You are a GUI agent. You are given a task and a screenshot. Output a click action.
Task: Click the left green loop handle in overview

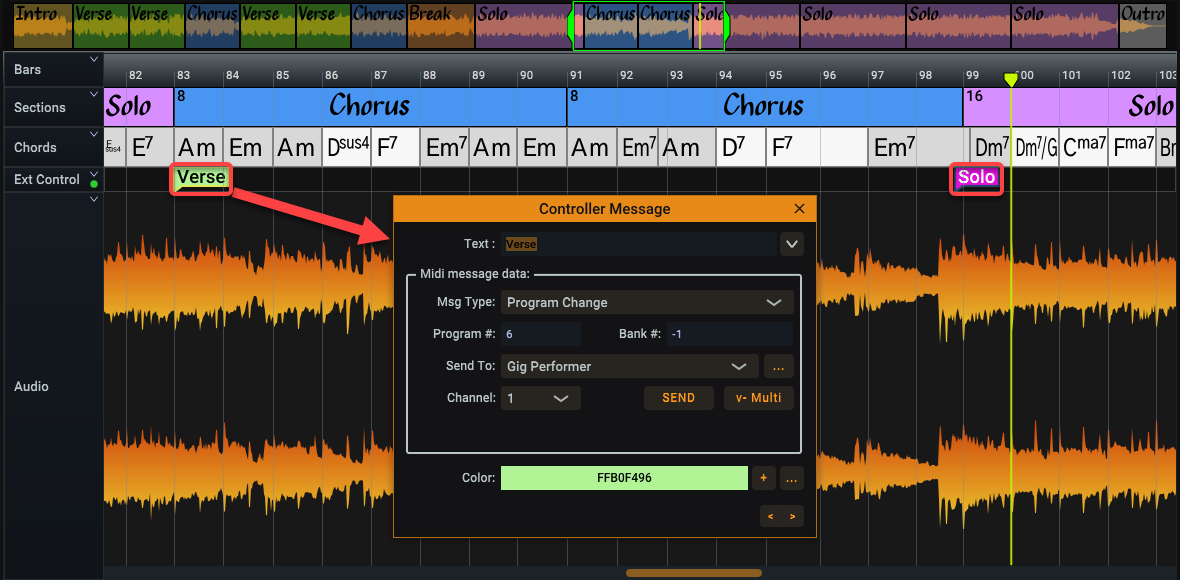click(x=570, y=26)
